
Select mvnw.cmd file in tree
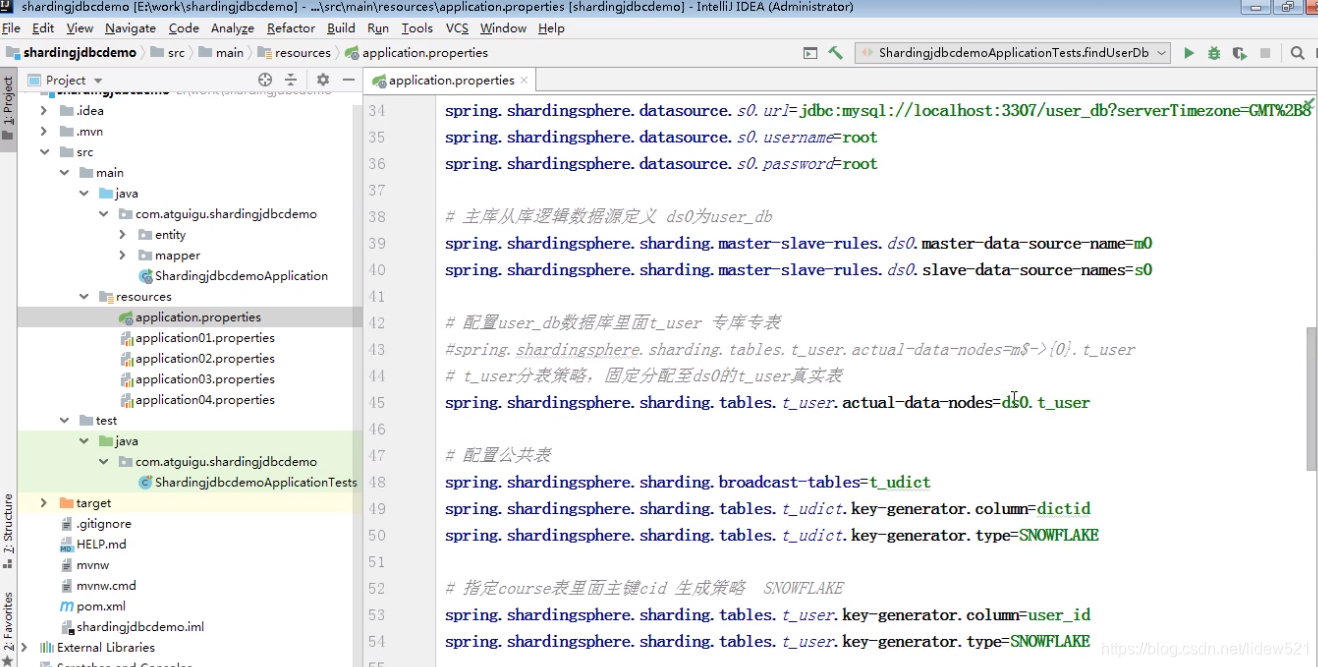click(x=106, y=586)
